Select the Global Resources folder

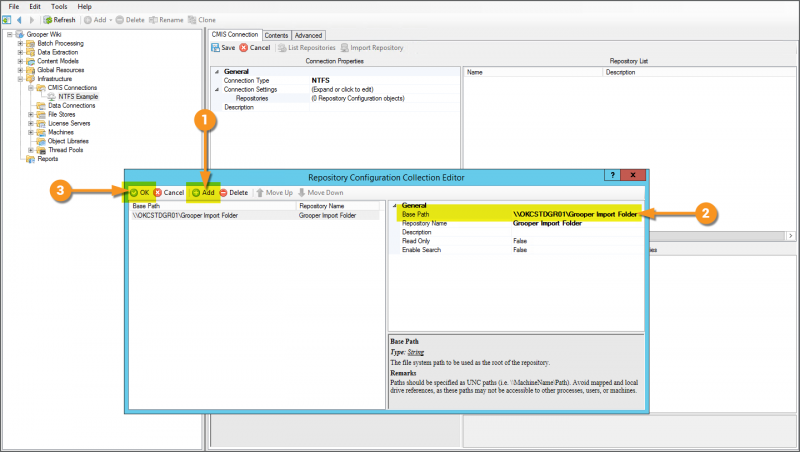click(61, 70)
